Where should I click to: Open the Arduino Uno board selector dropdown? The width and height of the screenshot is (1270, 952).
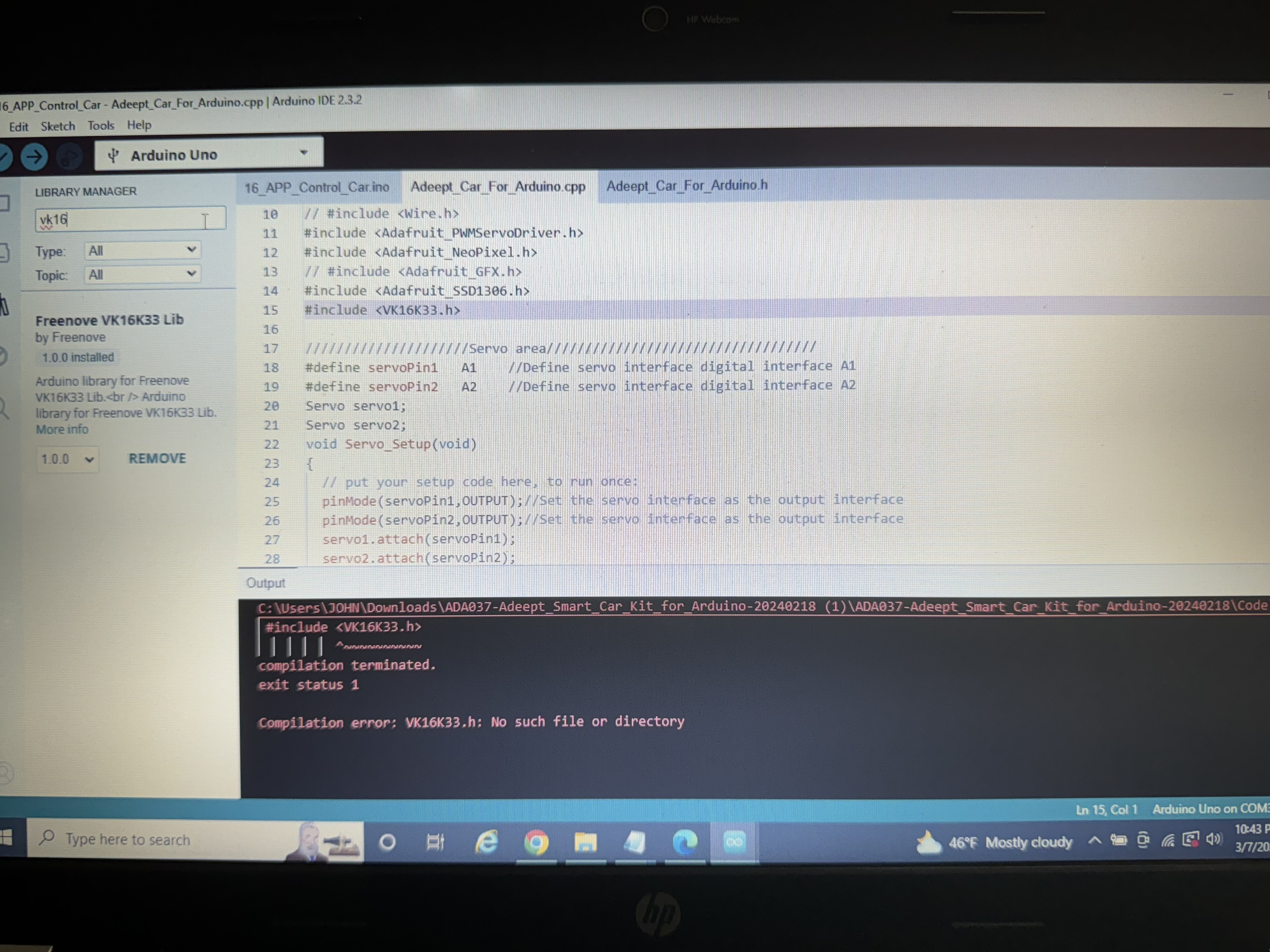tap(209, 154)
